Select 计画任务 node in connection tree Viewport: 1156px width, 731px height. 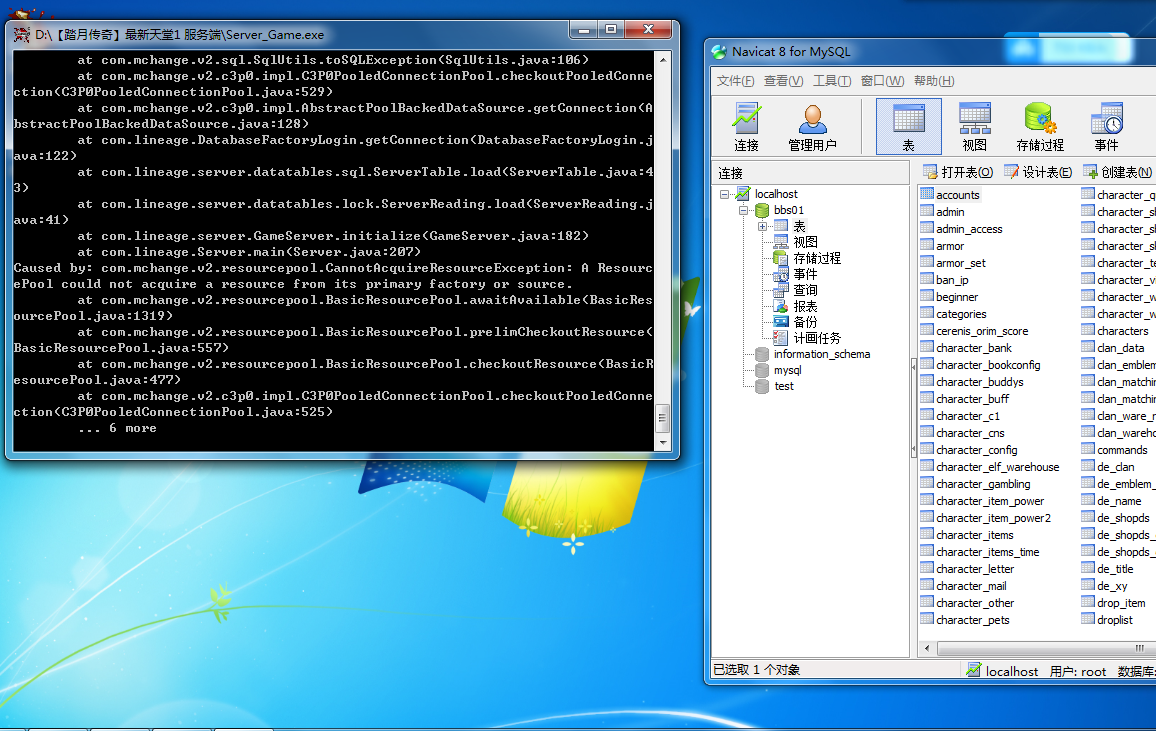pos(817,338)
